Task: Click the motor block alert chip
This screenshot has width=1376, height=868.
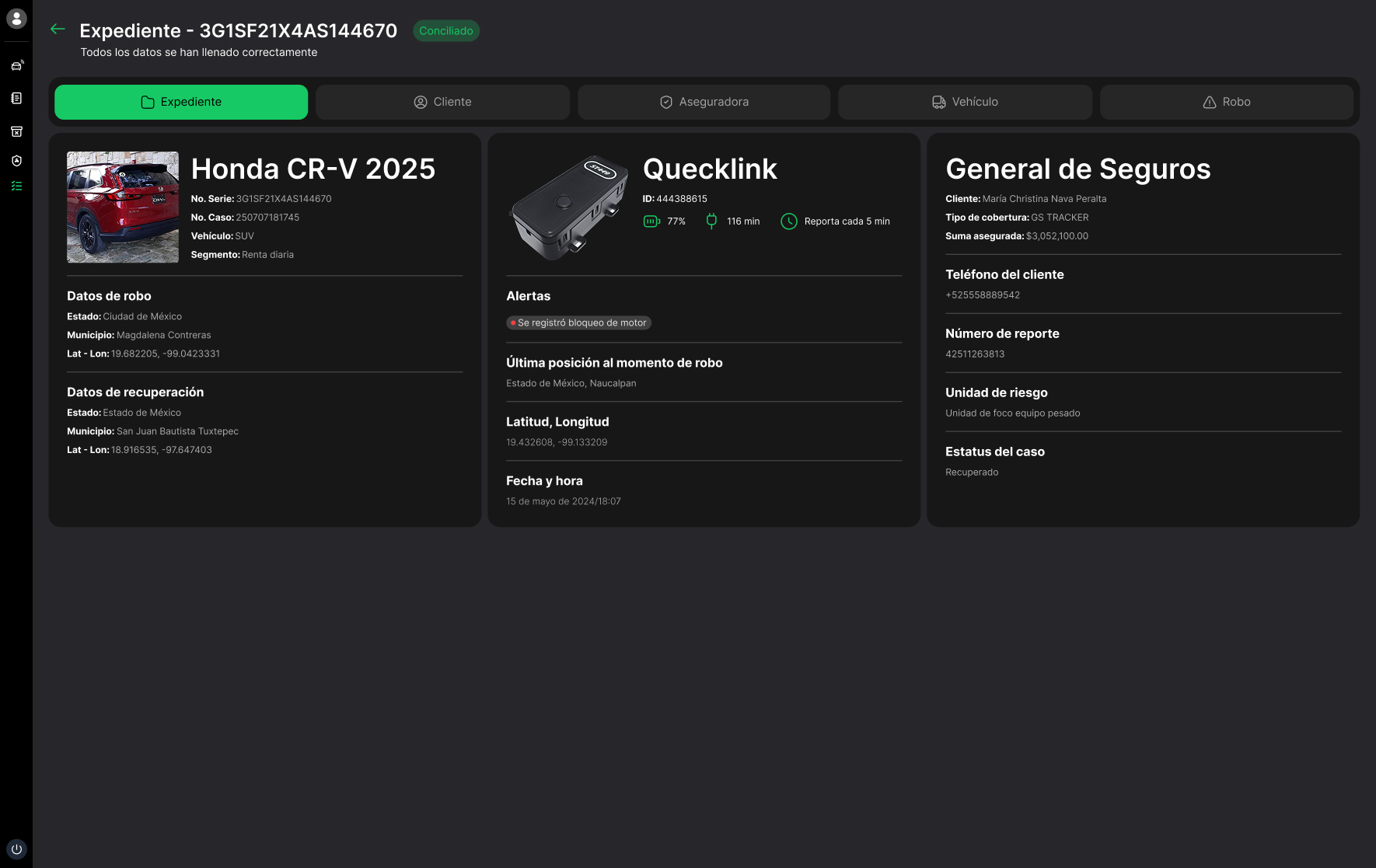Action: (578, 322)
